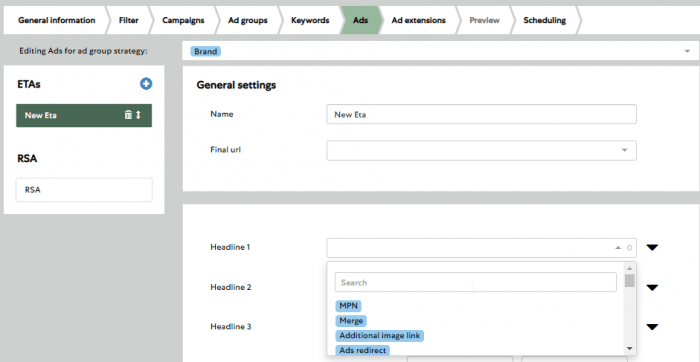Choose Ads redirect option

362,350
